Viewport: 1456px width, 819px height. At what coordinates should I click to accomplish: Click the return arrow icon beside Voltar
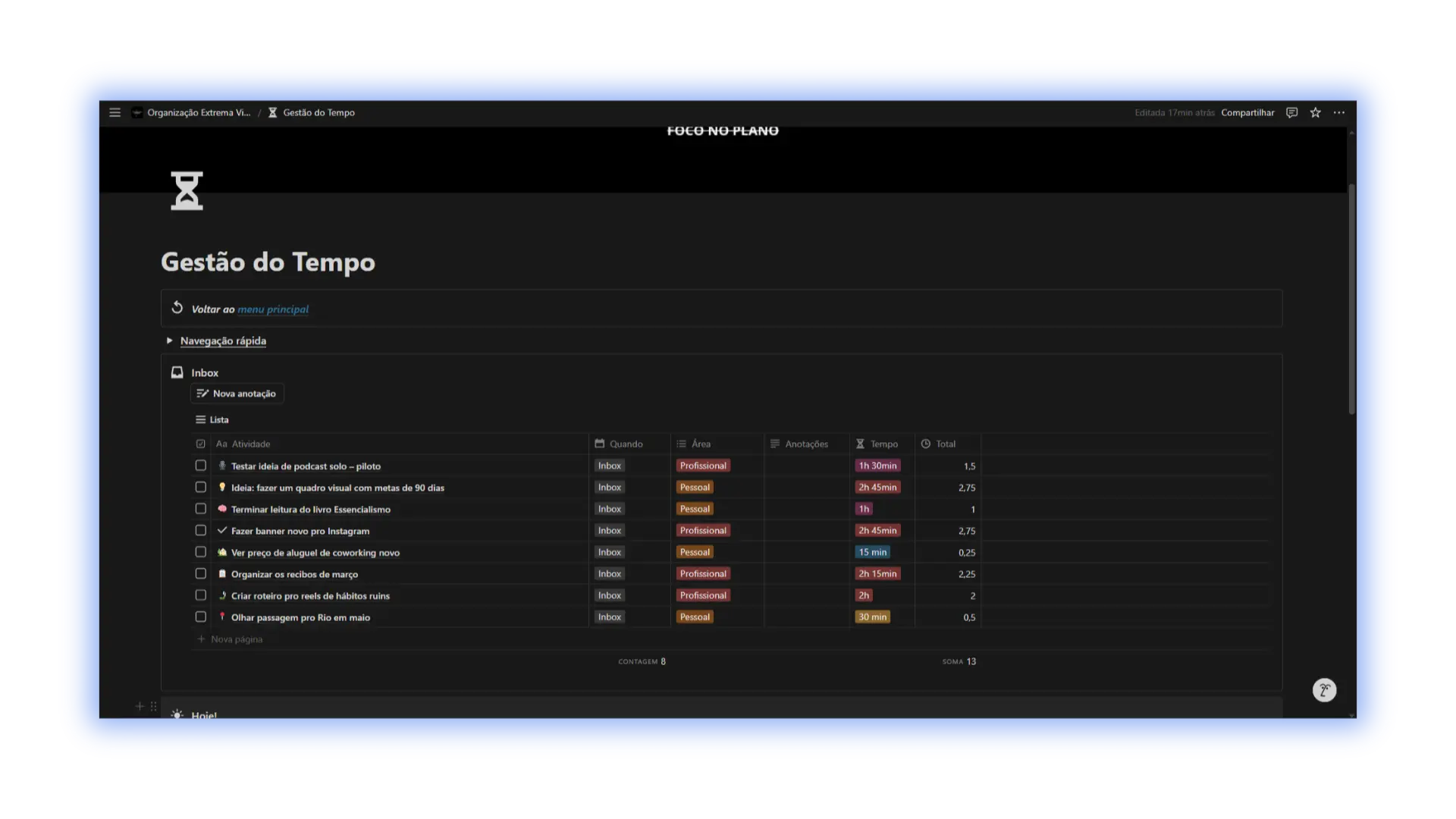pyautogui.click(x=177, y=308)
